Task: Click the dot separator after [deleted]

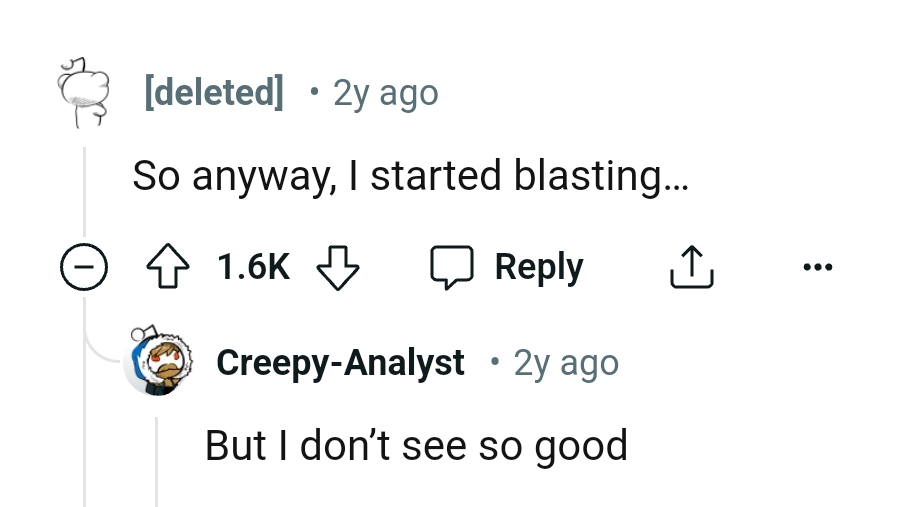Action: [314, 93]
